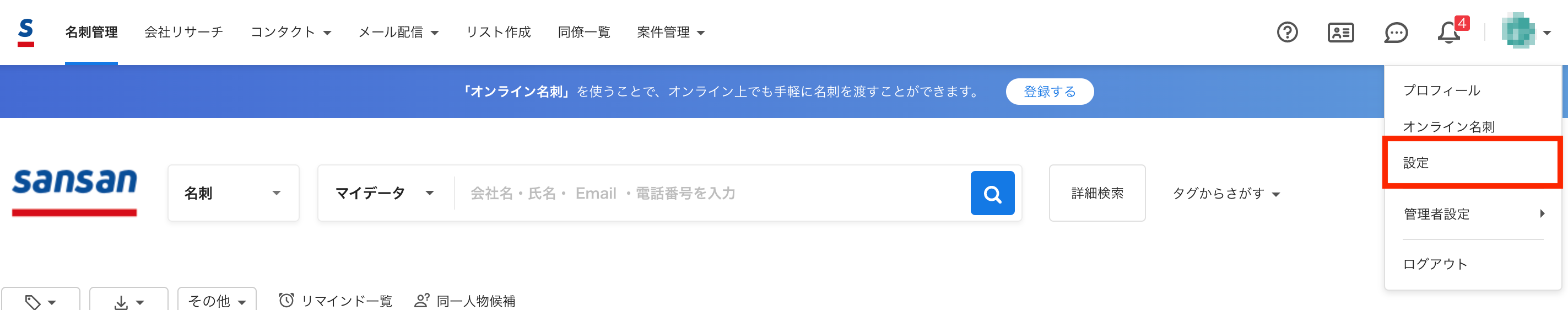Click the Sansan S logo icon
This screenshot has width=1568, height=310.
(x=25, y=33)
